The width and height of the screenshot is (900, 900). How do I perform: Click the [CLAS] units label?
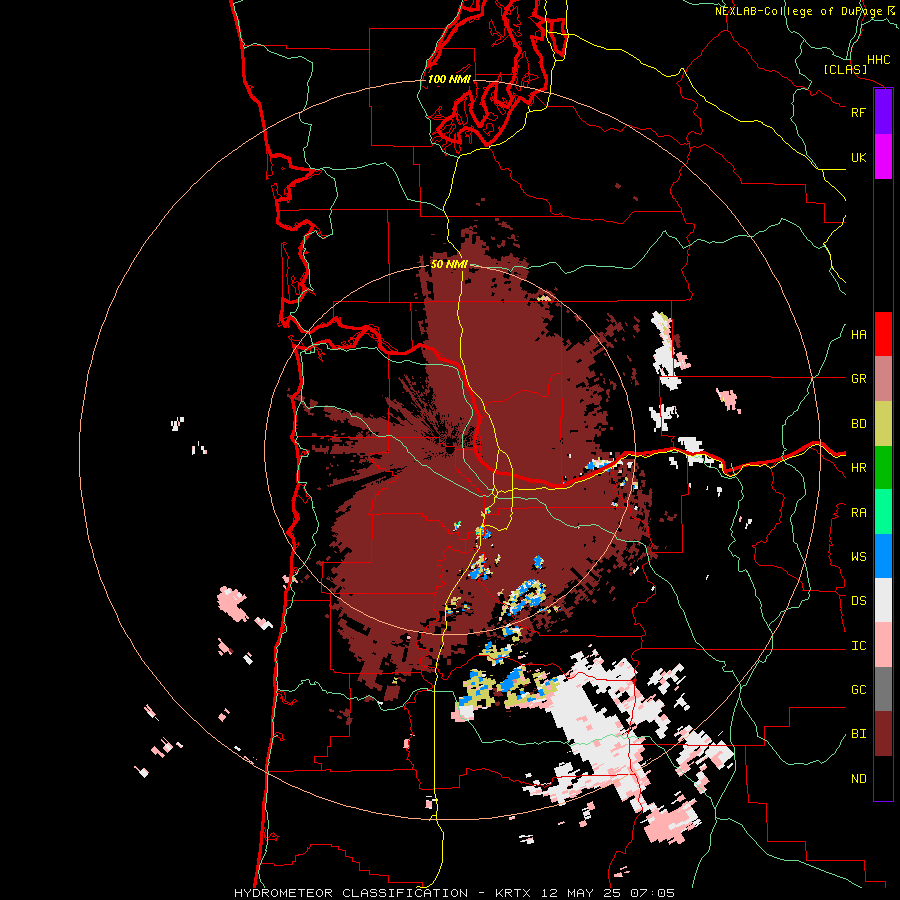[x=845, y=70]
